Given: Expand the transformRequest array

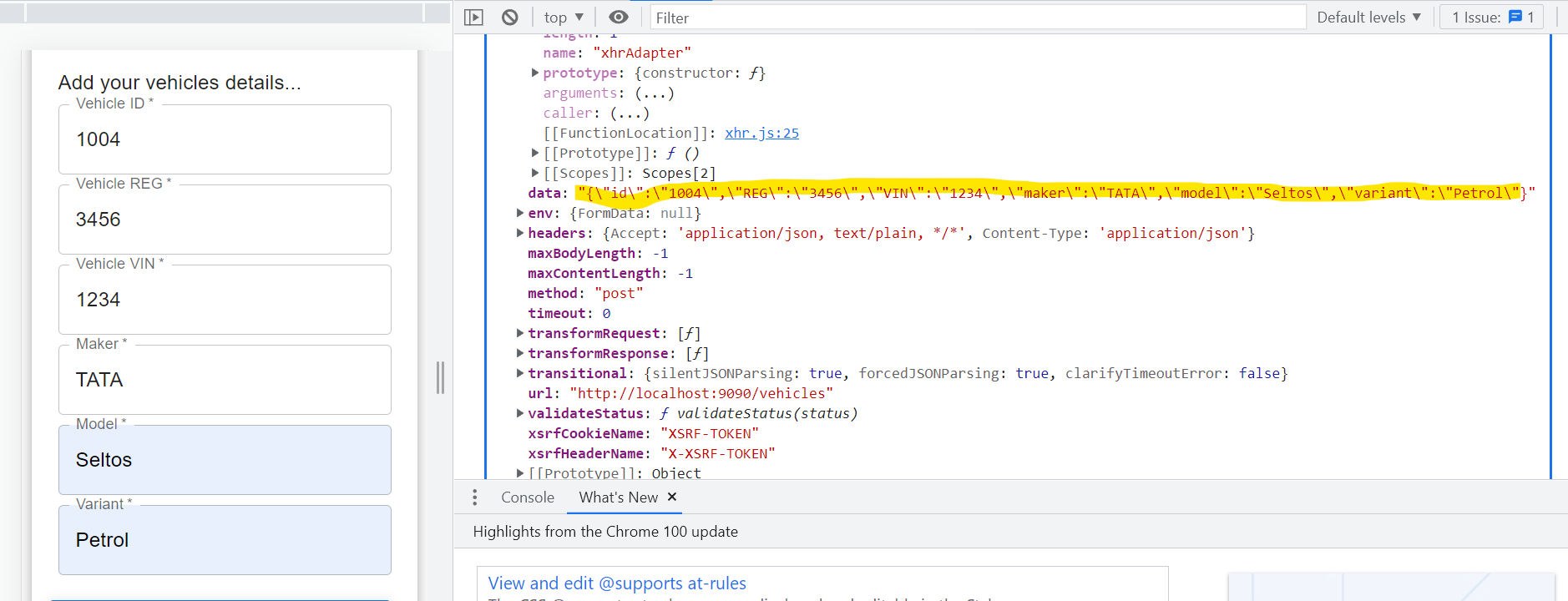Looking at the screenshot, I should pos(520,334).
